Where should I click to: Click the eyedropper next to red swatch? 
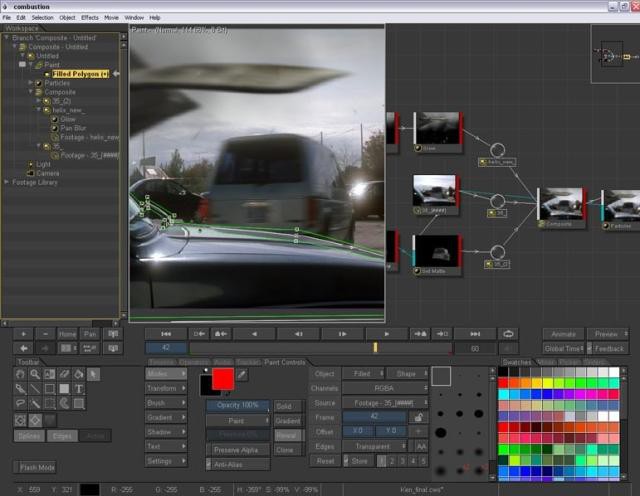coord(241,375)
